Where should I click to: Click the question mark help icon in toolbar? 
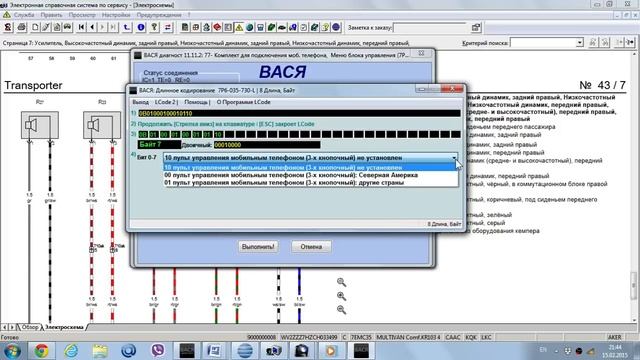pos(154,27)
